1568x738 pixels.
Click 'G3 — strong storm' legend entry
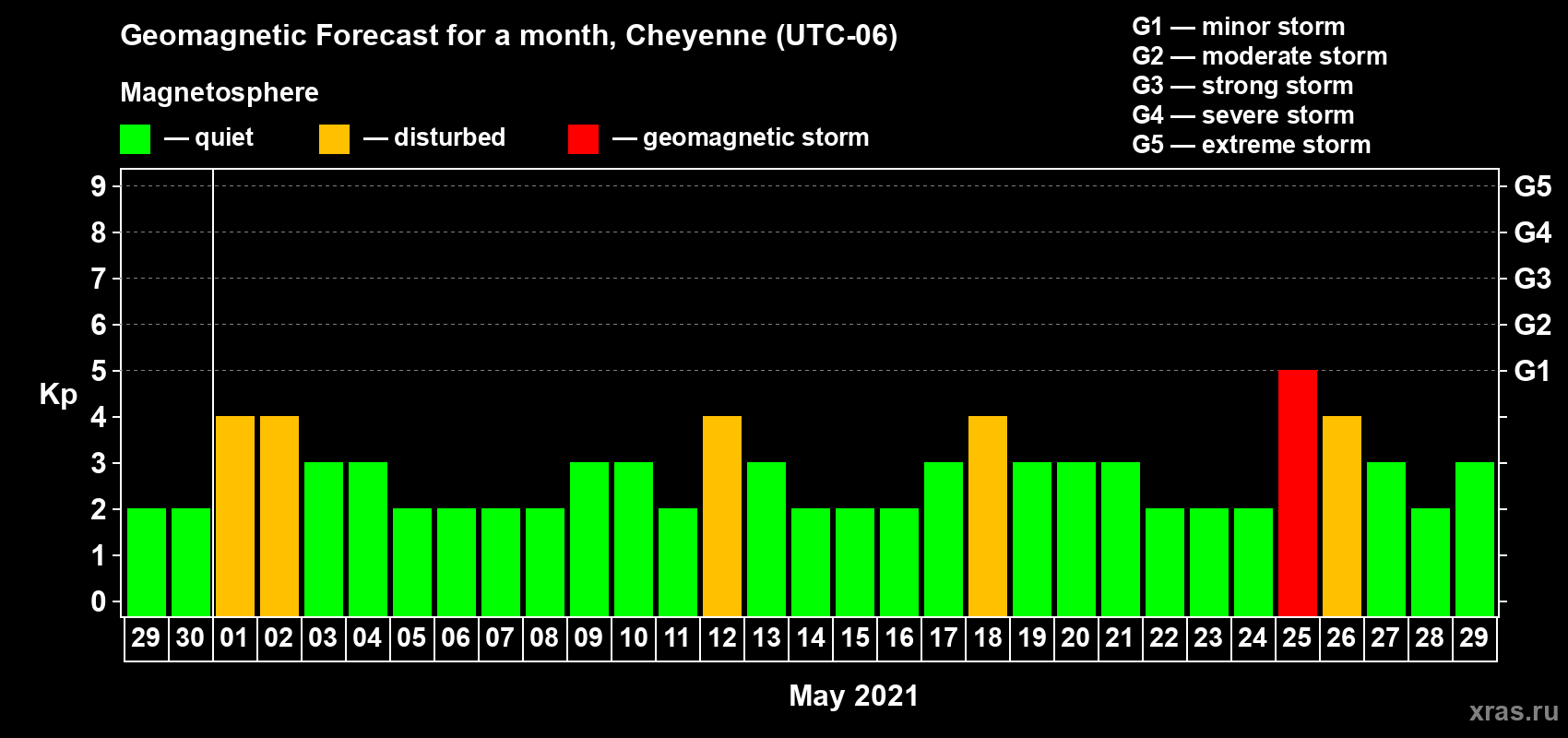(1242, 85)
